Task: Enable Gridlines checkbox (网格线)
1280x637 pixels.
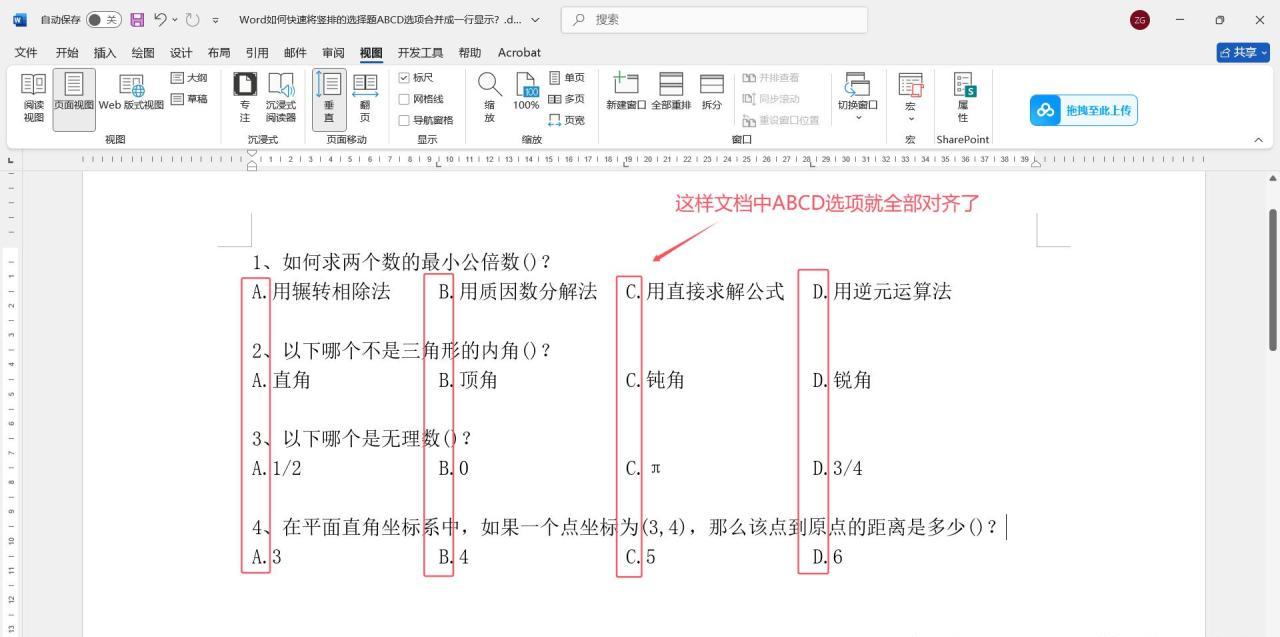Action: 404,99
